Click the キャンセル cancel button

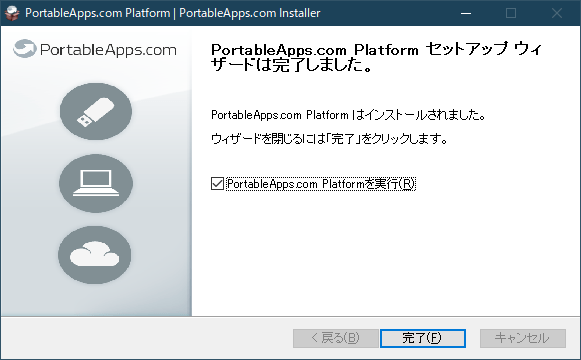click(x=523, y=338)
